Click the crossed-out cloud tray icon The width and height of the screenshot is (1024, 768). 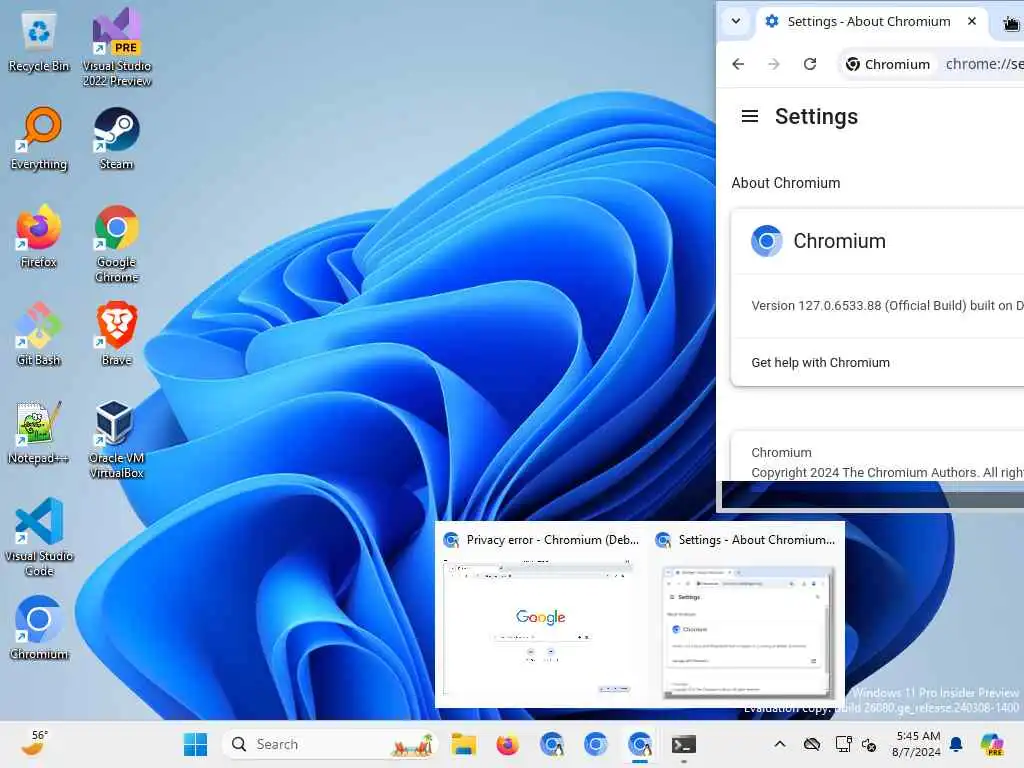(x=812, y=744)
